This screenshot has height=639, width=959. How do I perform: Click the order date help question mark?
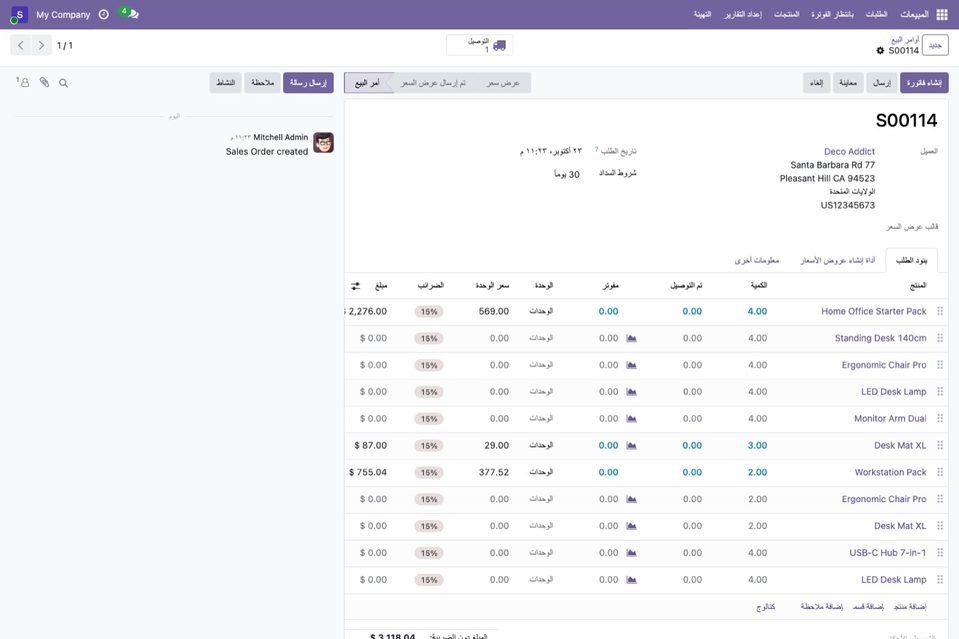pos(596,149)
